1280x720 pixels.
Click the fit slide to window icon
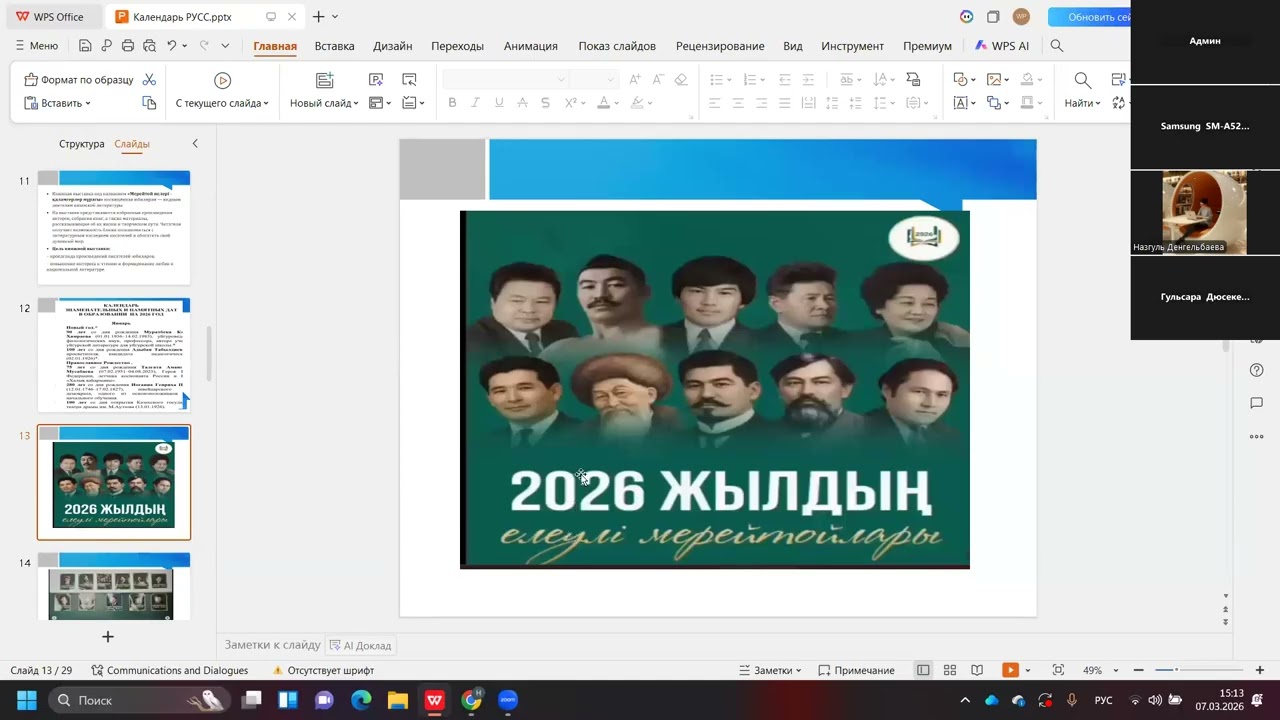pyautogui.click(x=1058, y=670)
